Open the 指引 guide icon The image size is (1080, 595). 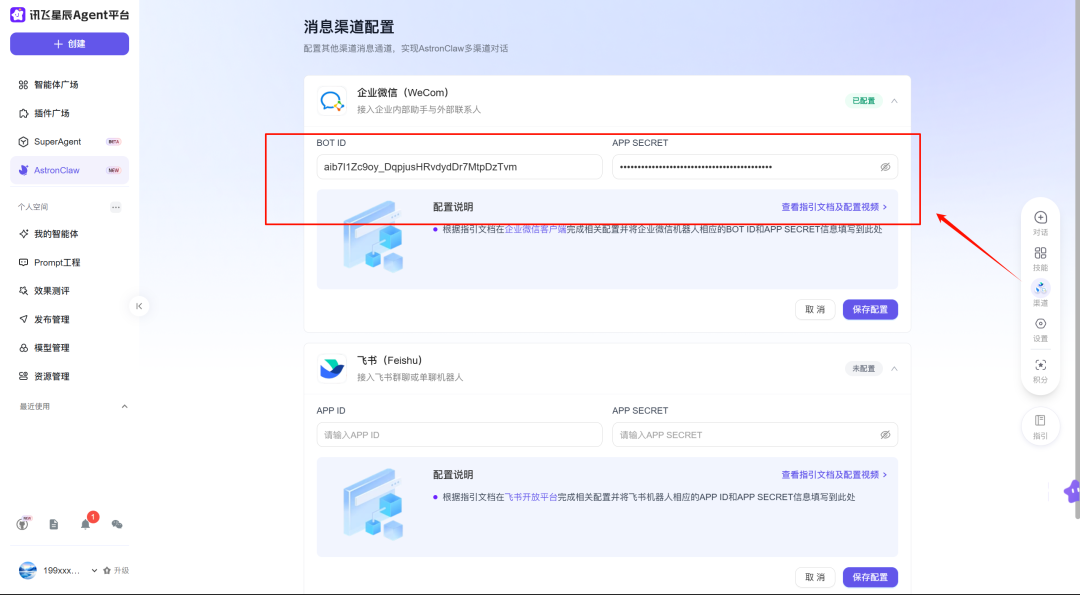[x=1040, y=427]
